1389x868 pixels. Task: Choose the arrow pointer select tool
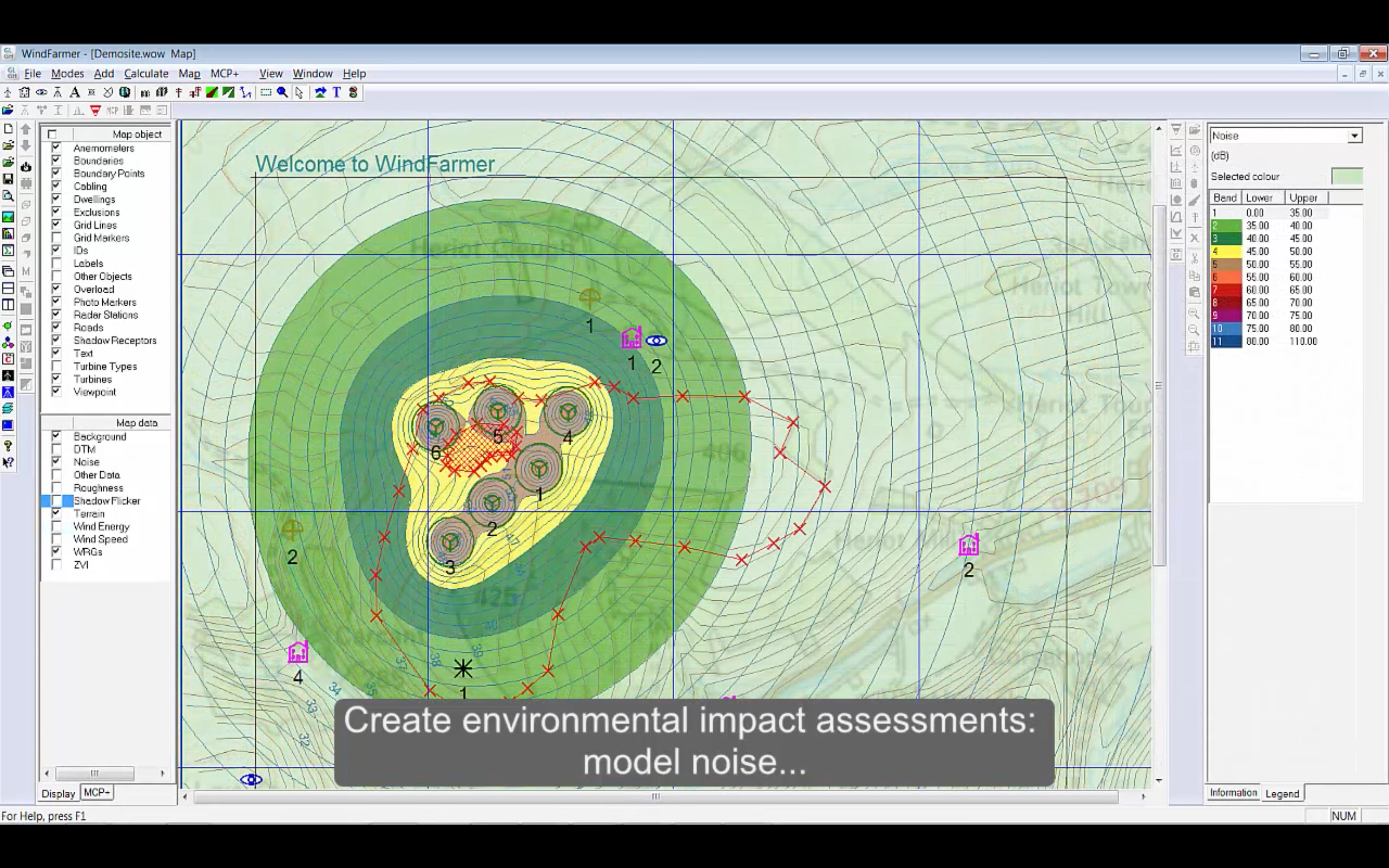(299, 93)
